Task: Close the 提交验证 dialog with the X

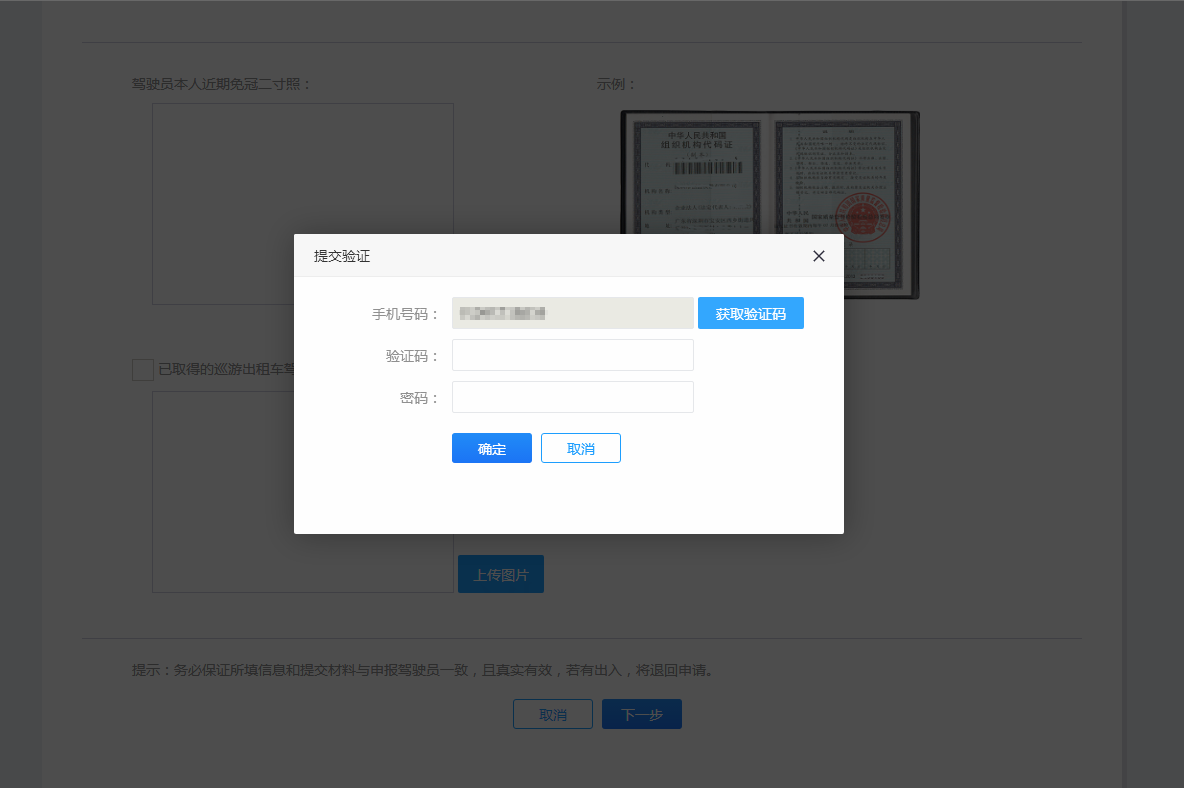Action: [x=818, y=256]
